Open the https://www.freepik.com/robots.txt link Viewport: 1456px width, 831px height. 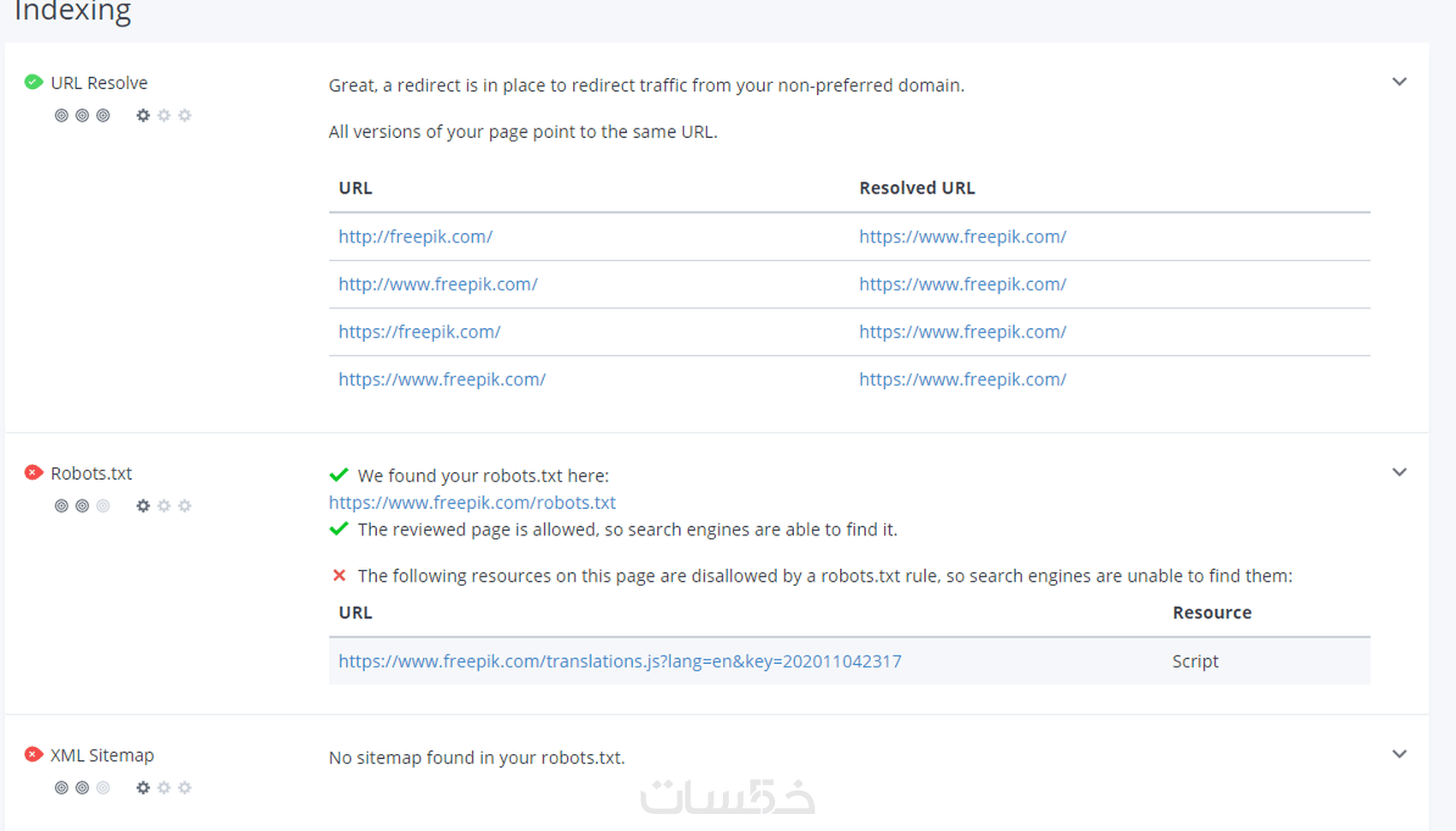(x=472, y=503)
